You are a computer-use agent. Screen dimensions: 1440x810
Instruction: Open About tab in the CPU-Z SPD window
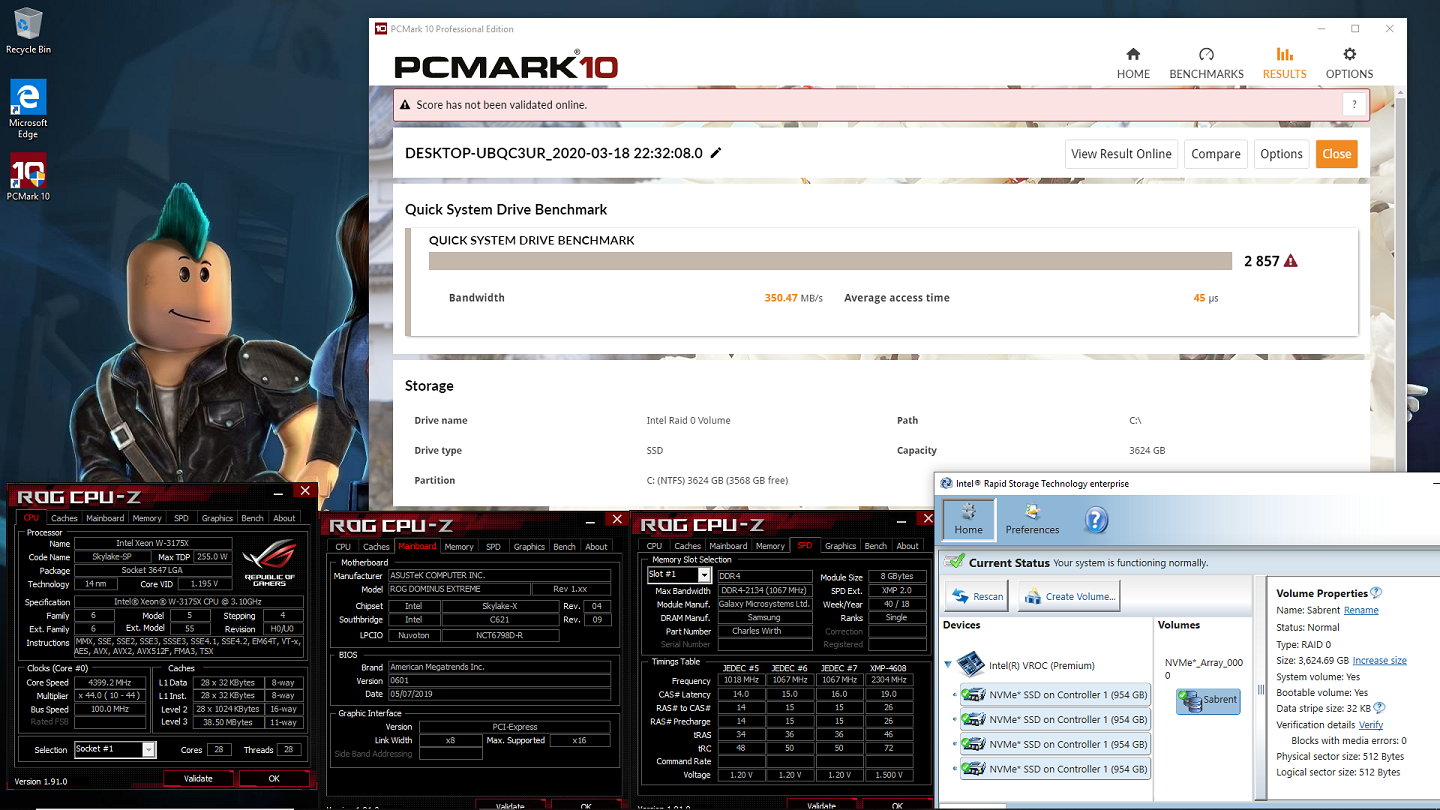tap(908, 545)
